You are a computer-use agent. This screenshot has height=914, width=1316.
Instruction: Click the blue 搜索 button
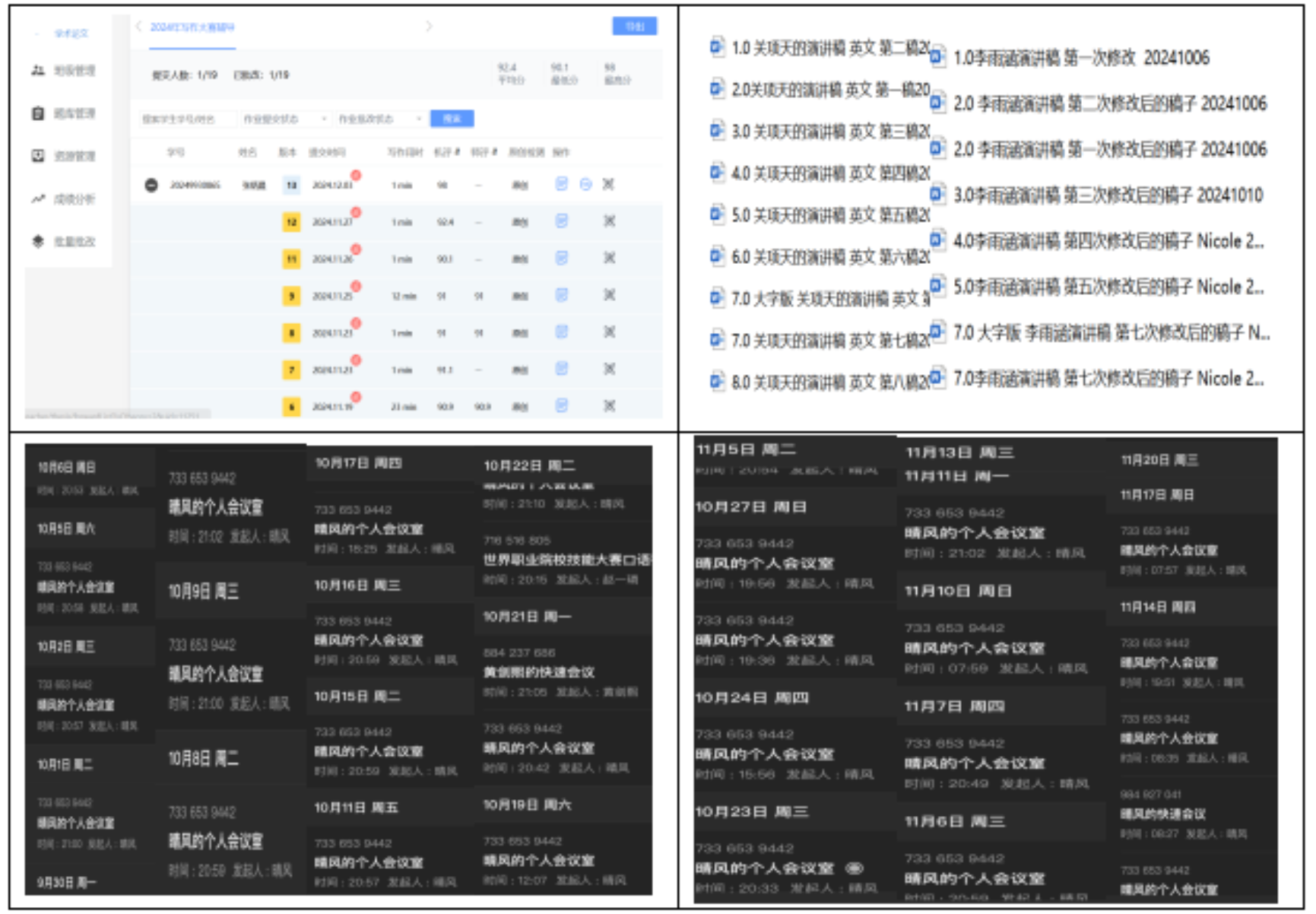[x=452, y=119]
